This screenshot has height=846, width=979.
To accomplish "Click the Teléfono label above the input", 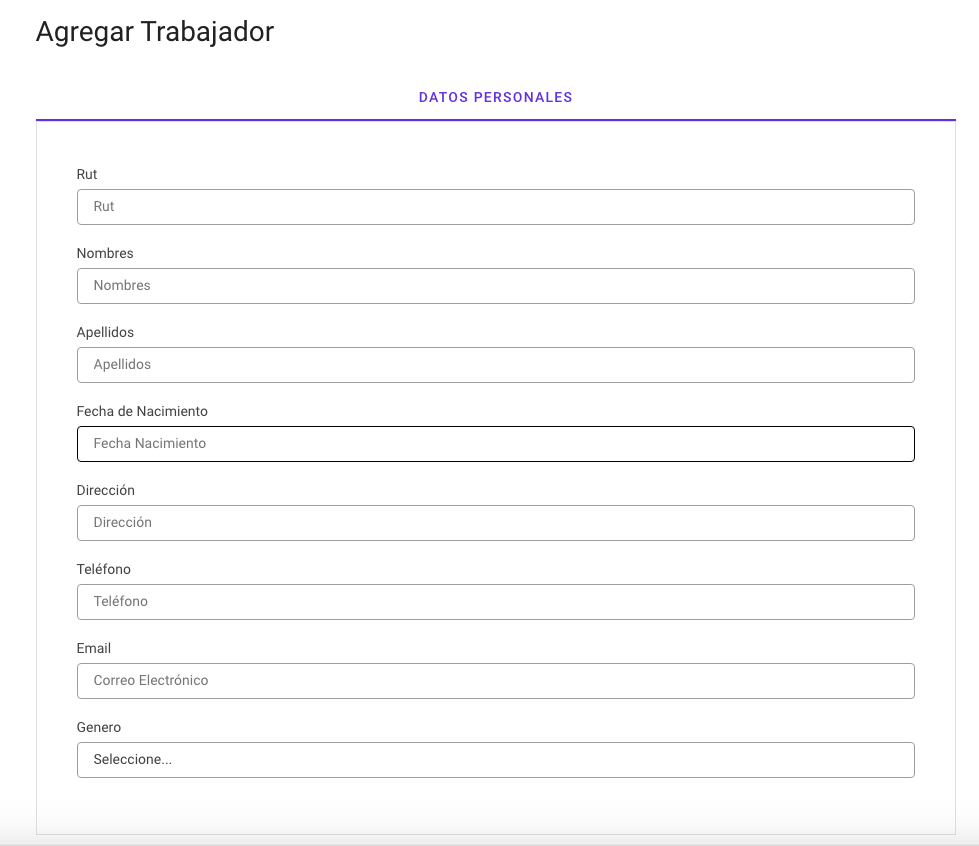I will coord(103,570).
